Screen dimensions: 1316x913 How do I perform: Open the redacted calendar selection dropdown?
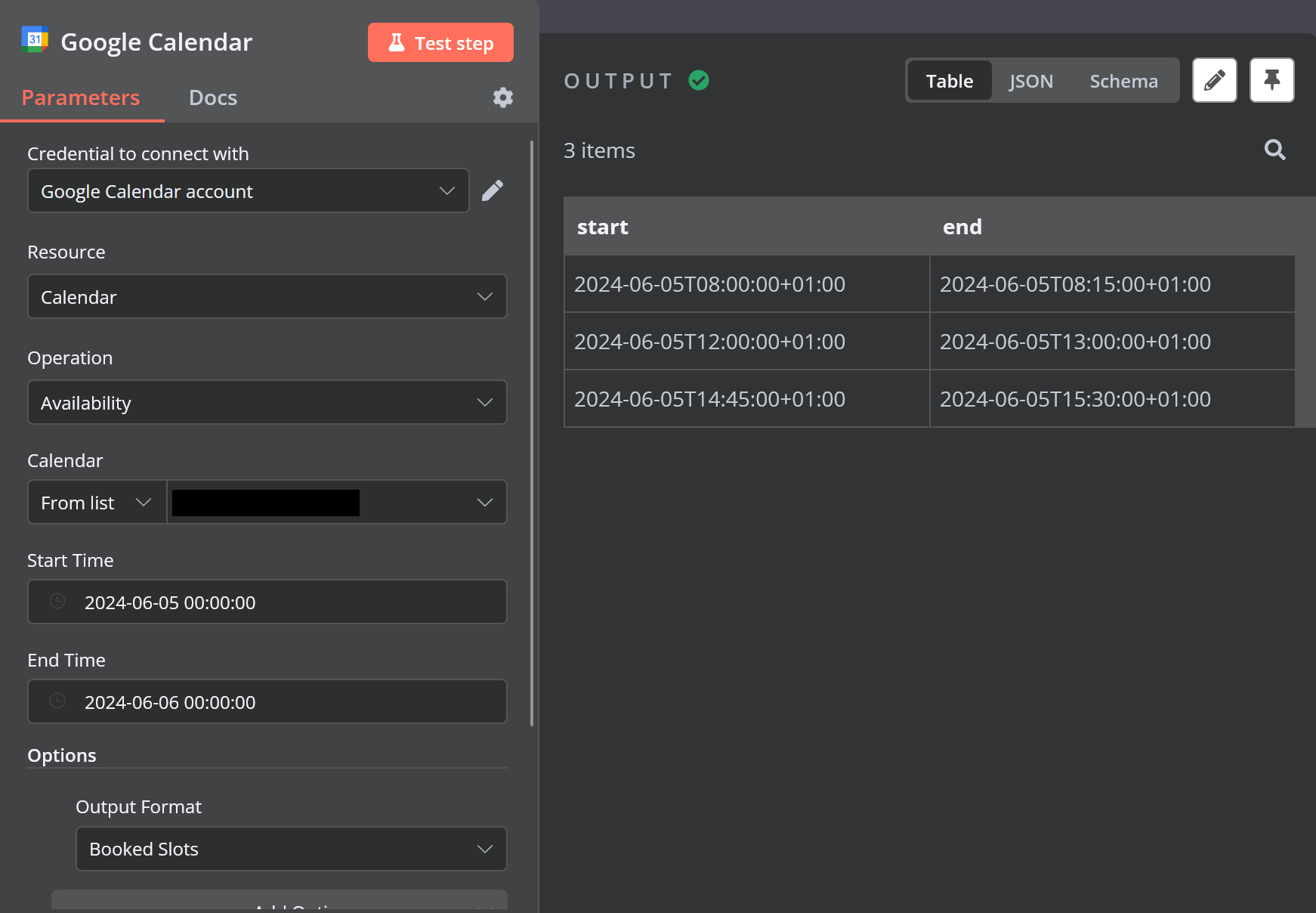click(x=337, y=502)
